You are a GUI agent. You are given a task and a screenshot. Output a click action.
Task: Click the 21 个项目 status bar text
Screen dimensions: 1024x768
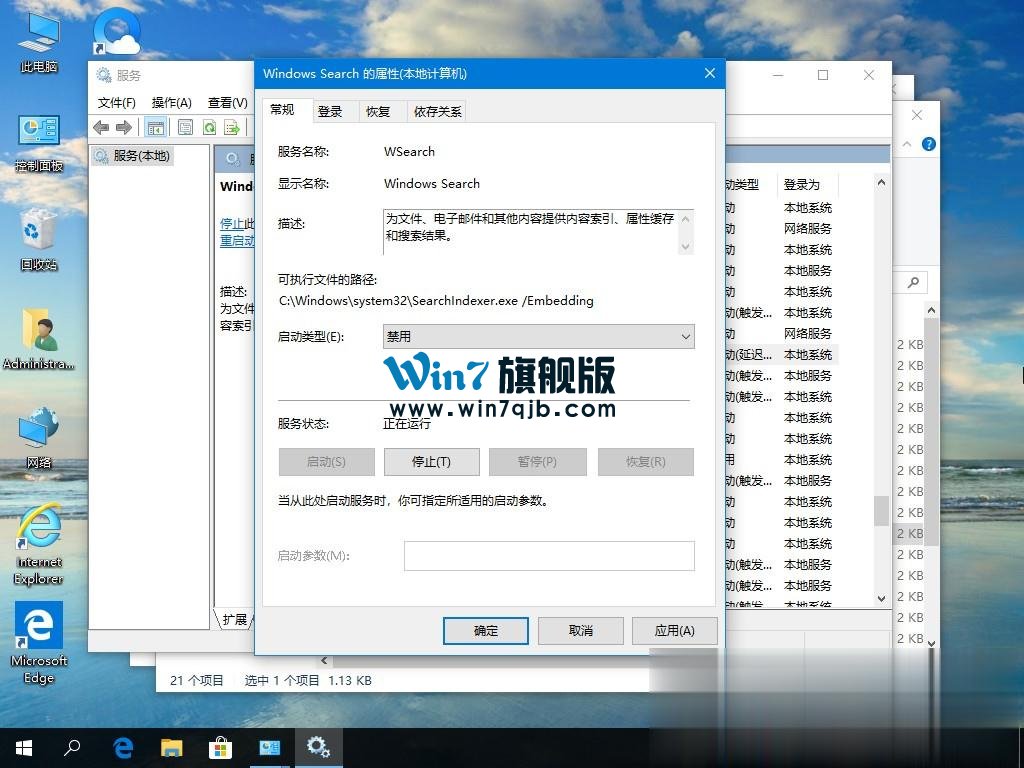point(197,680)
